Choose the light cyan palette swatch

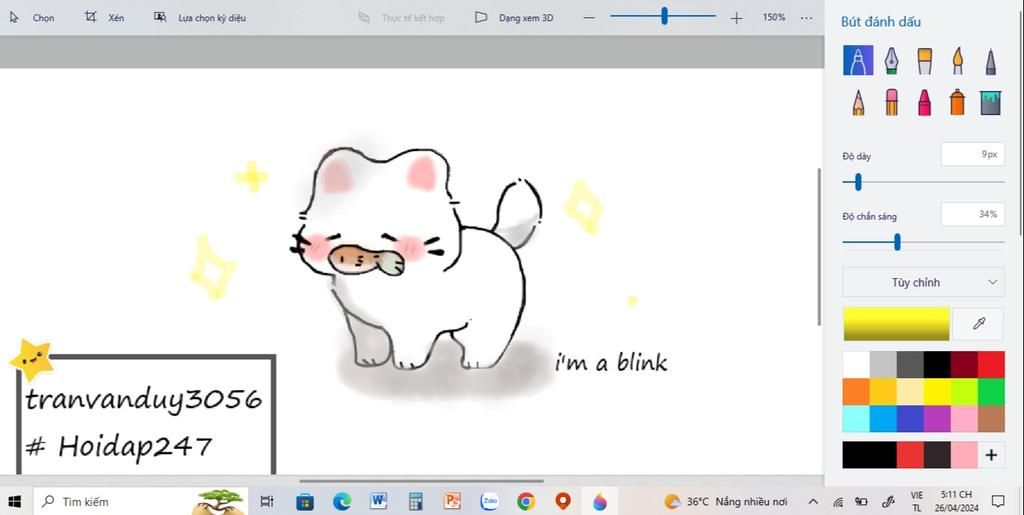pos(856,418)
